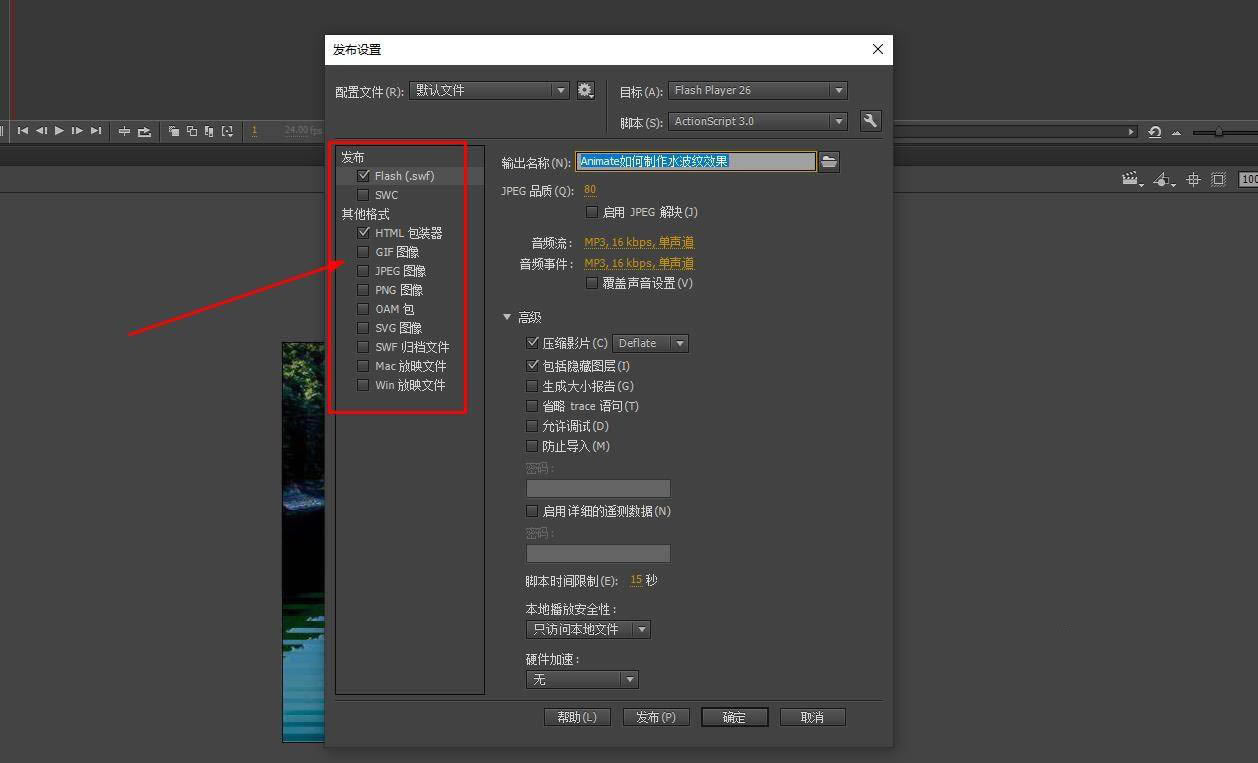Click the timeline zoom slider handle
The height and width of the screenshot is (763, 1258).
click(1218, 132)
